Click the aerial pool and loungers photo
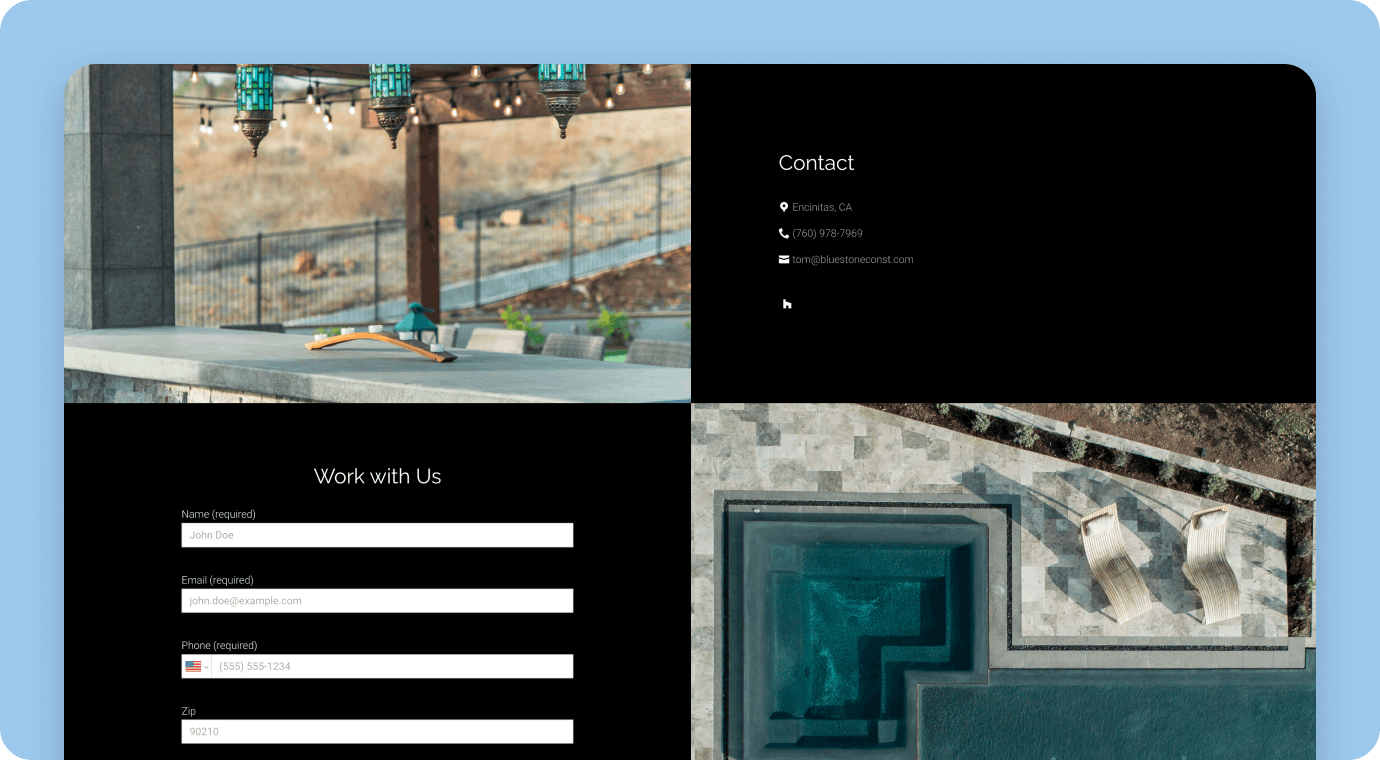 click(1003, 581)
